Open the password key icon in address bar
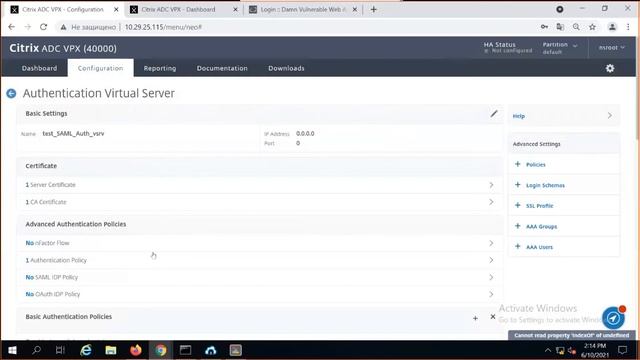The width and height of the screenshot is (640, 360). pyautogui.click(x=544, y=27)
